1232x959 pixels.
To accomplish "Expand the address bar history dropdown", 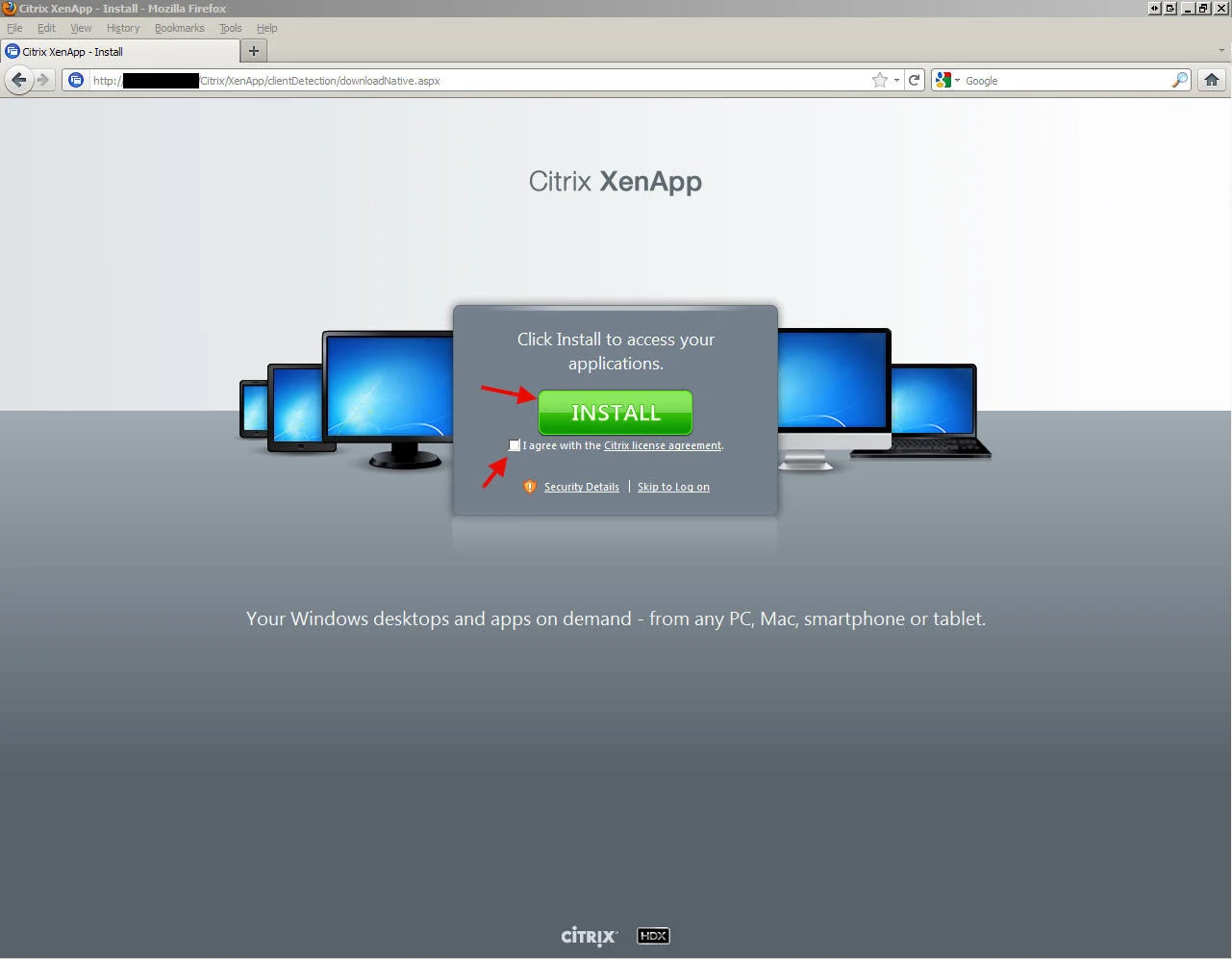I will tap(896, 81).
